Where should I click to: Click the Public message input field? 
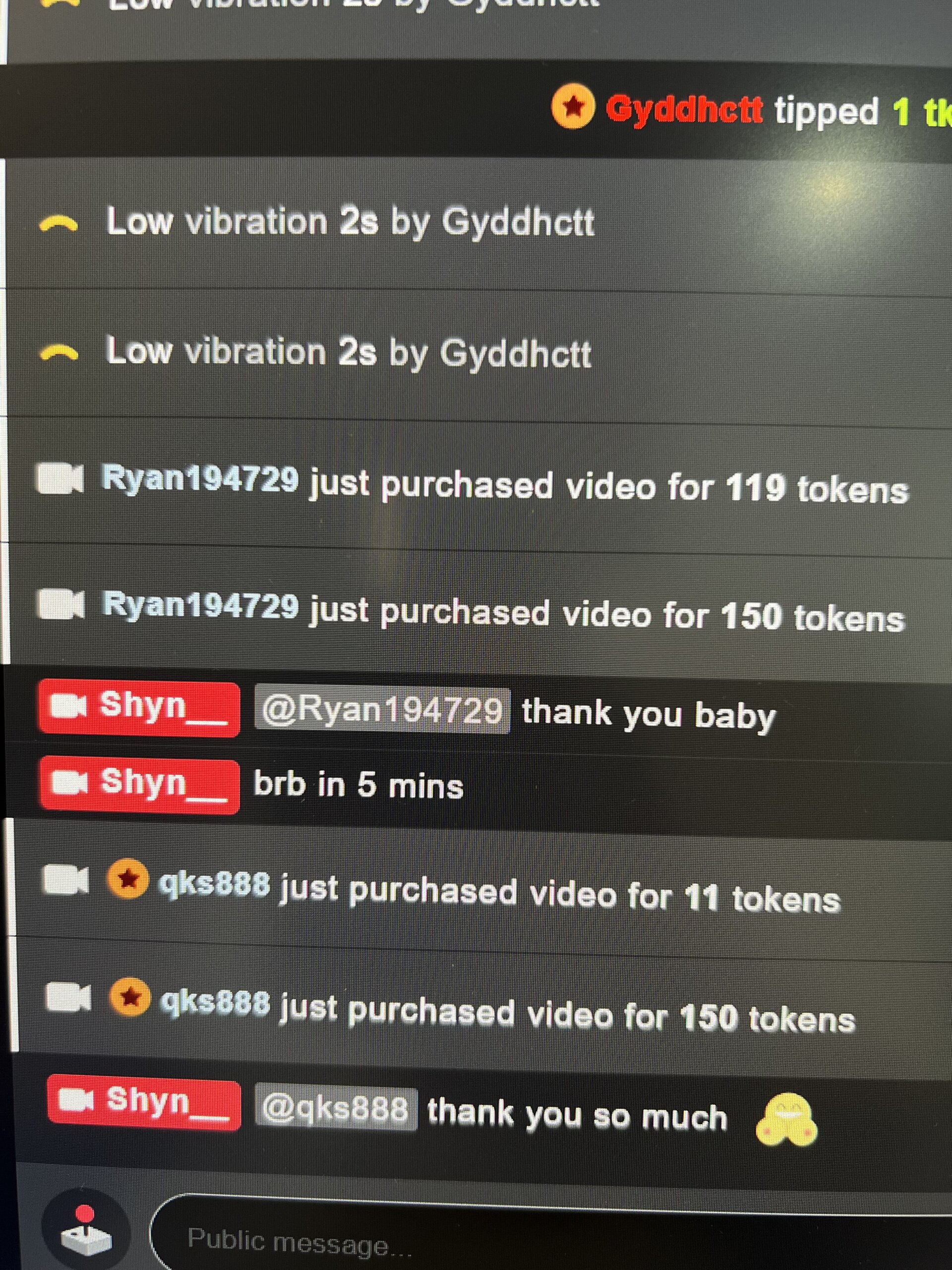point(551,1234)
